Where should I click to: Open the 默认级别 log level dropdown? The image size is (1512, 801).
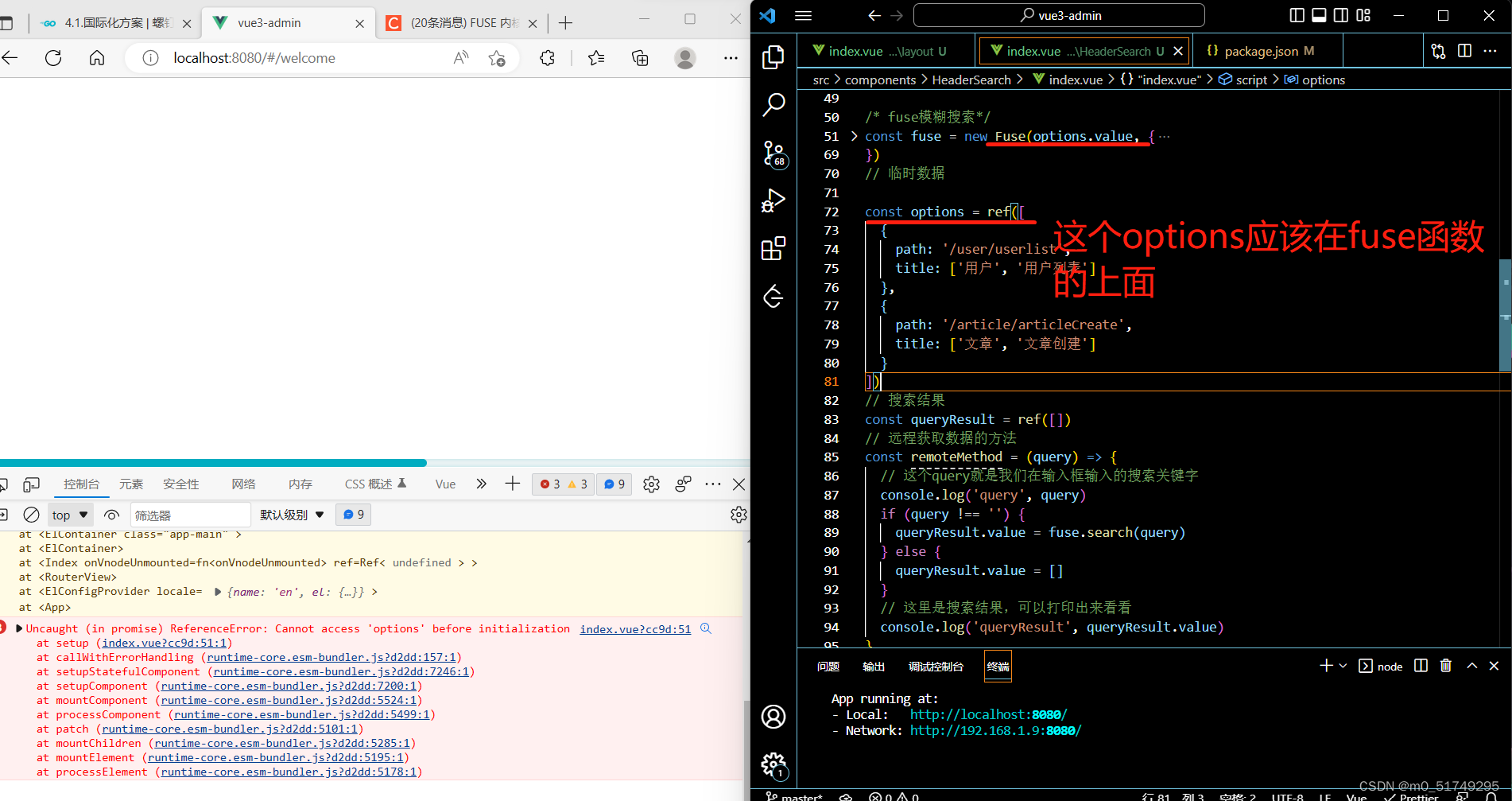pyautogui.click(x=291, y=514)
